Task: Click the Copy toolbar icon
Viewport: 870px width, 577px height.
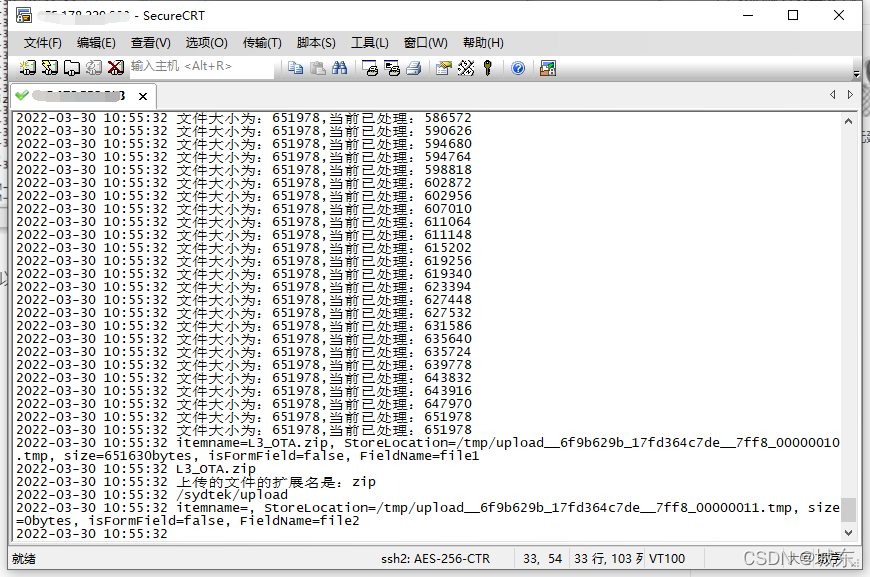Action: [x=295, y=68]
